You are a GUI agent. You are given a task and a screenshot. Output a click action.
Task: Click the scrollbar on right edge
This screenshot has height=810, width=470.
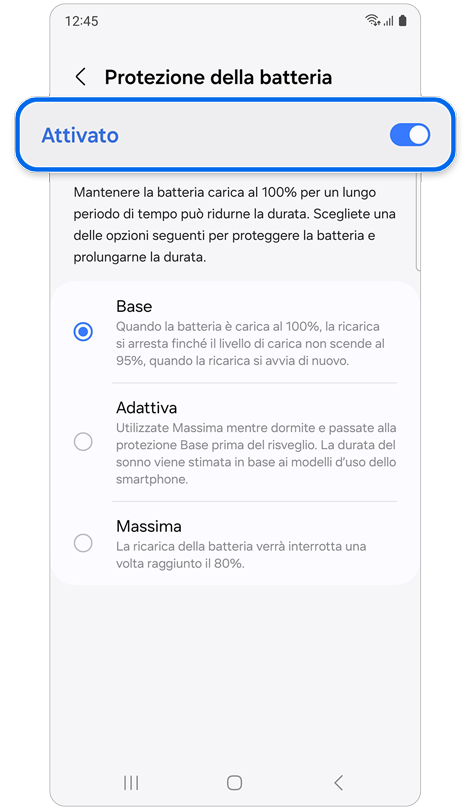pos(418,222)
